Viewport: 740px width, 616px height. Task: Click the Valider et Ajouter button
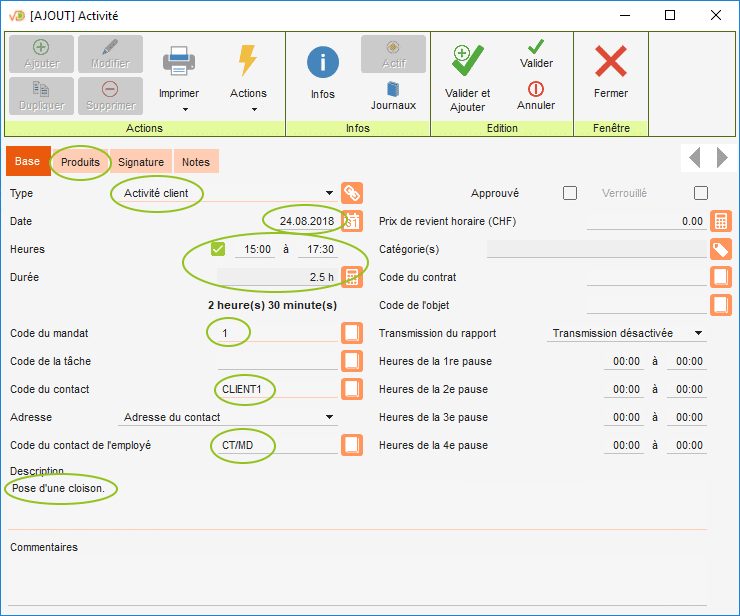[x=467, y=78]
